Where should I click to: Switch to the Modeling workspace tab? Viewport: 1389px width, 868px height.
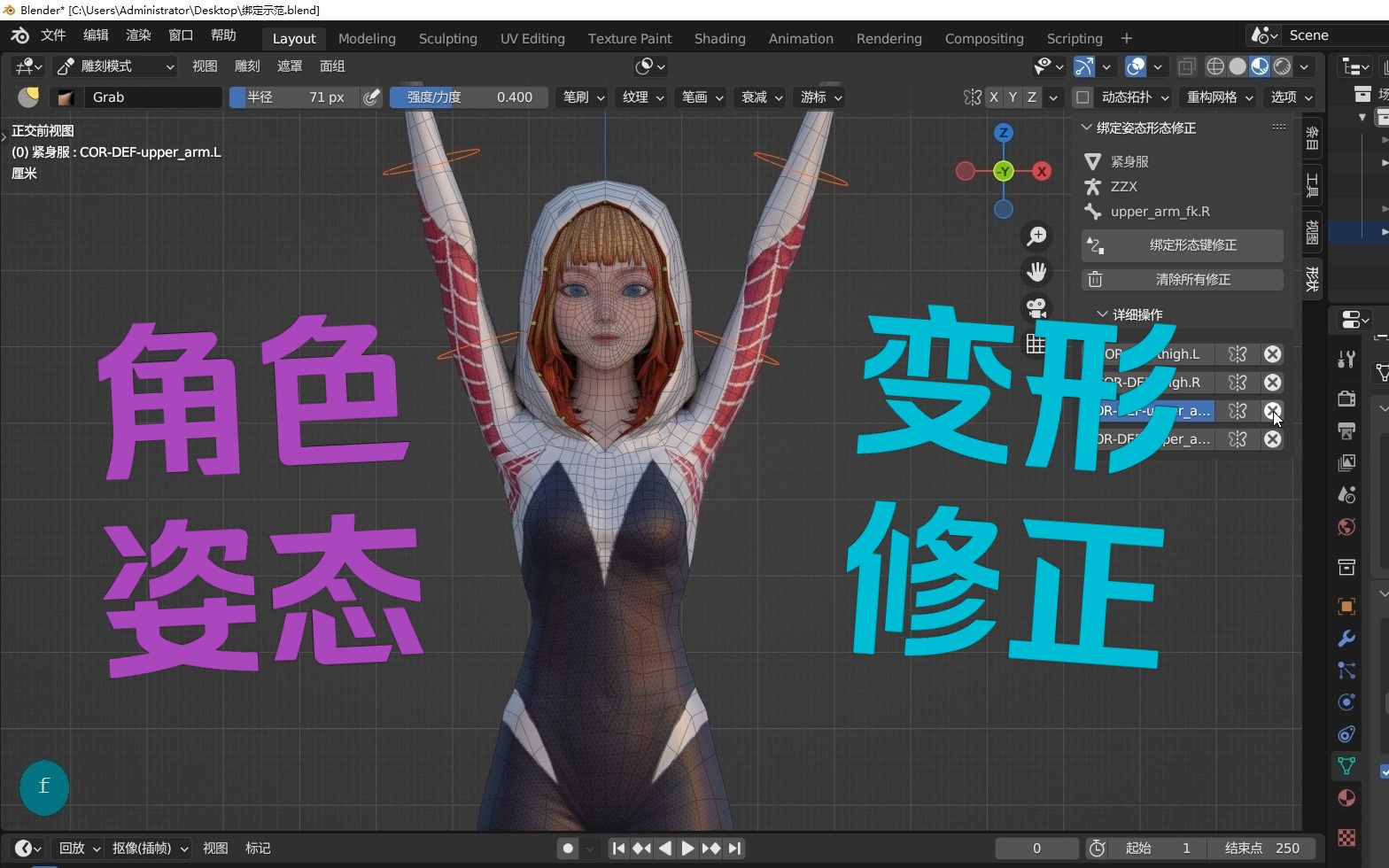(x=367, y=39)
